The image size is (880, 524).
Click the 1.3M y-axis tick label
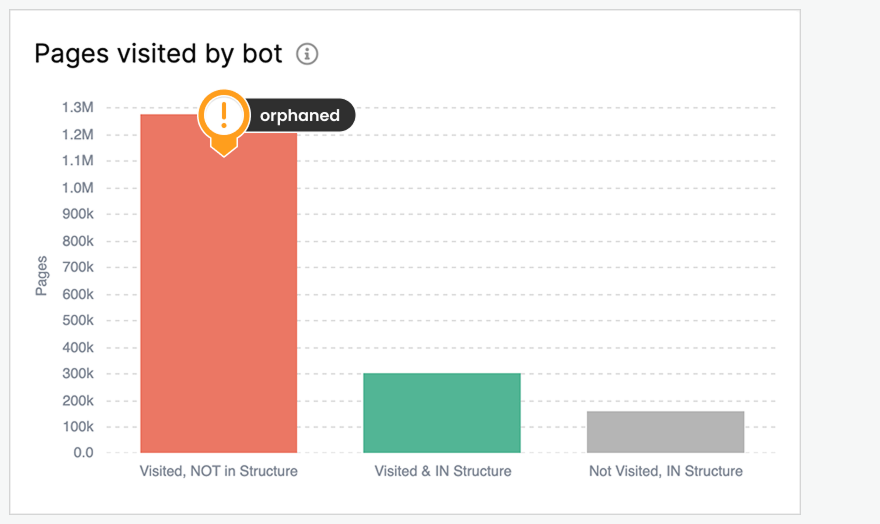[x=78, y=108]
